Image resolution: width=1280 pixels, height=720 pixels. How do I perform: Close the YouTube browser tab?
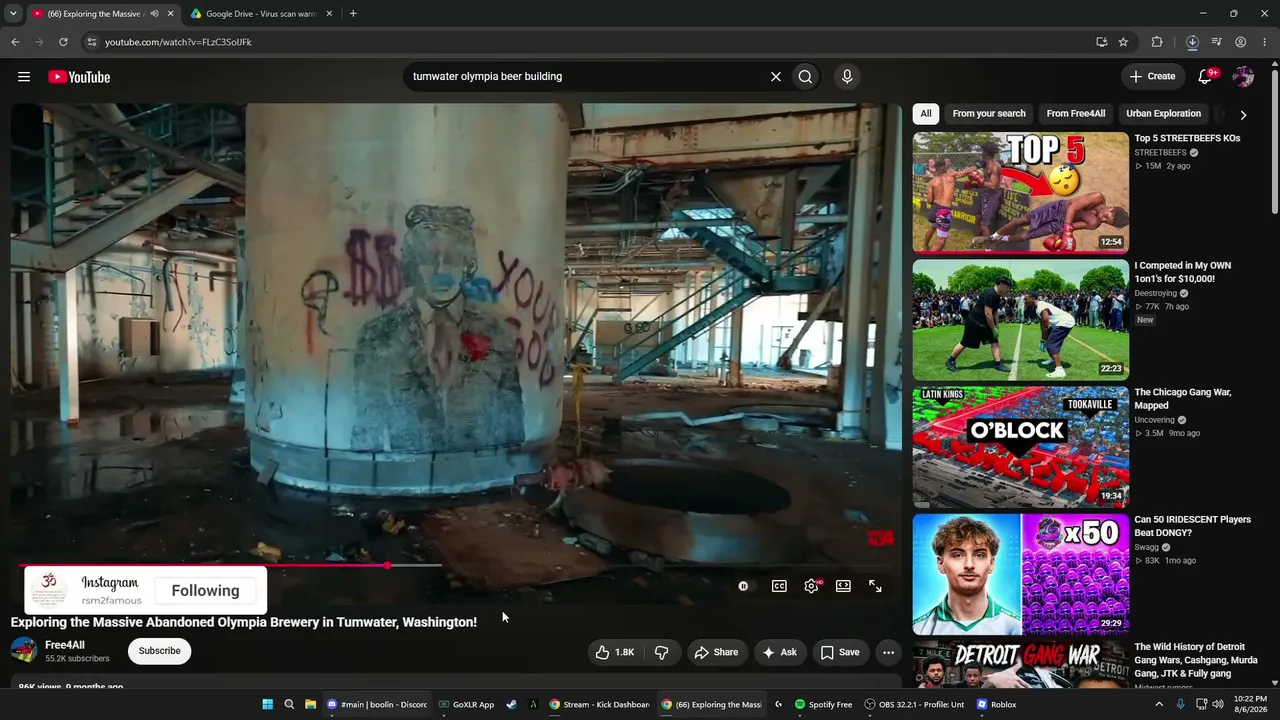tap(169, 14)
